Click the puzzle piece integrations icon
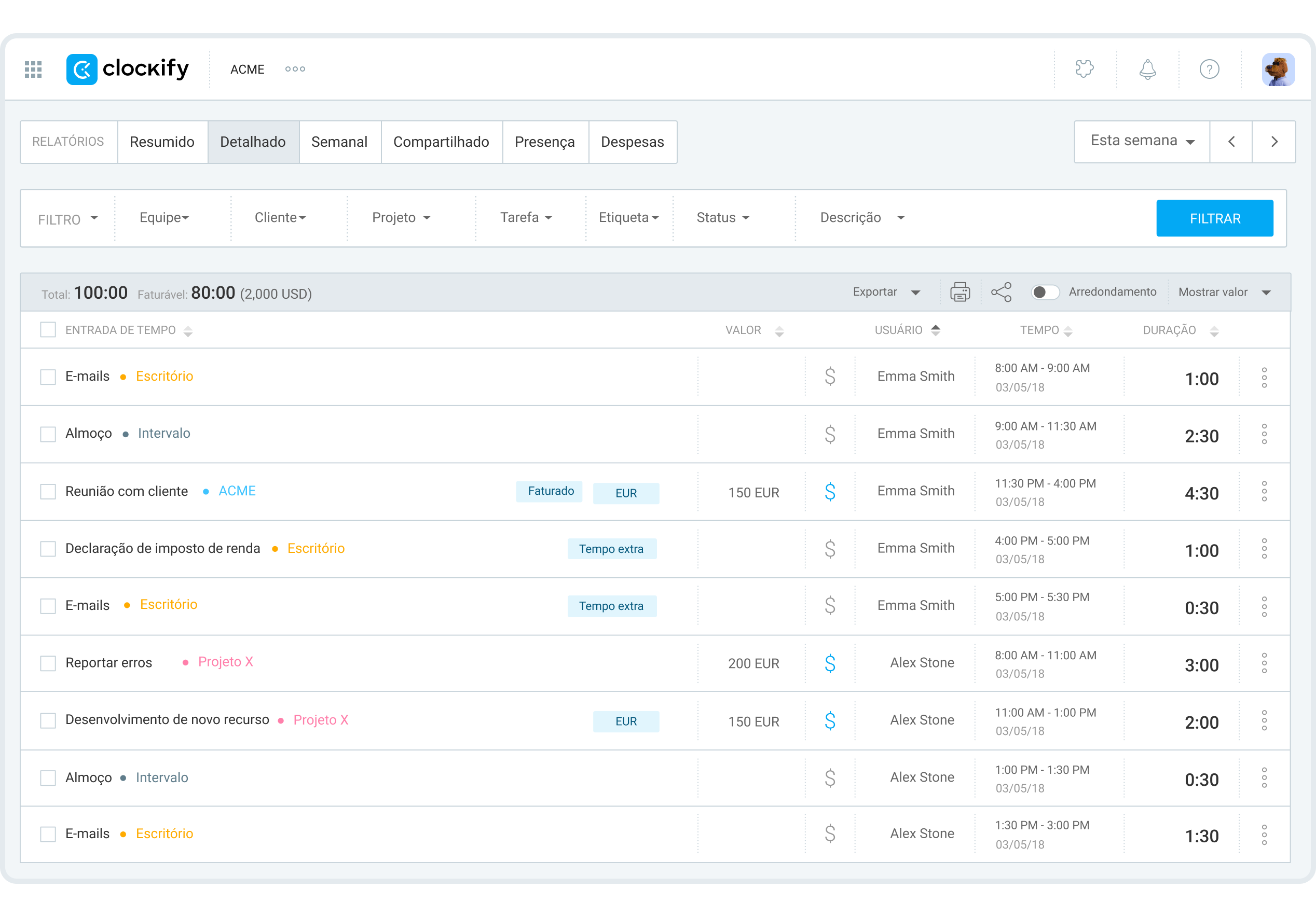Viewport: 1316px width, 917px height. (x=1085, y=70)
